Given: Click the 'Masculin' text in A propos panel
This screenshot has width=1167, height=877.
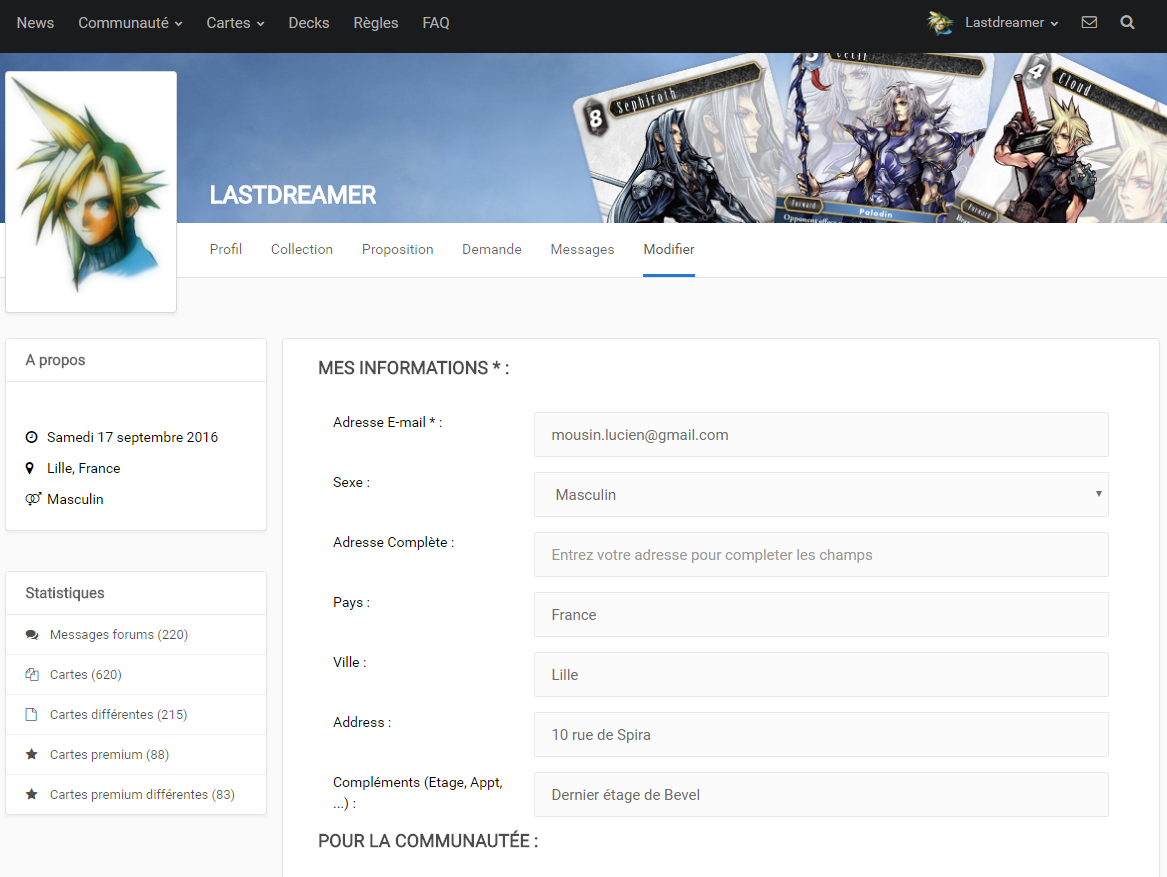Looking at the screenshot, I should click(x=75, y=499).
